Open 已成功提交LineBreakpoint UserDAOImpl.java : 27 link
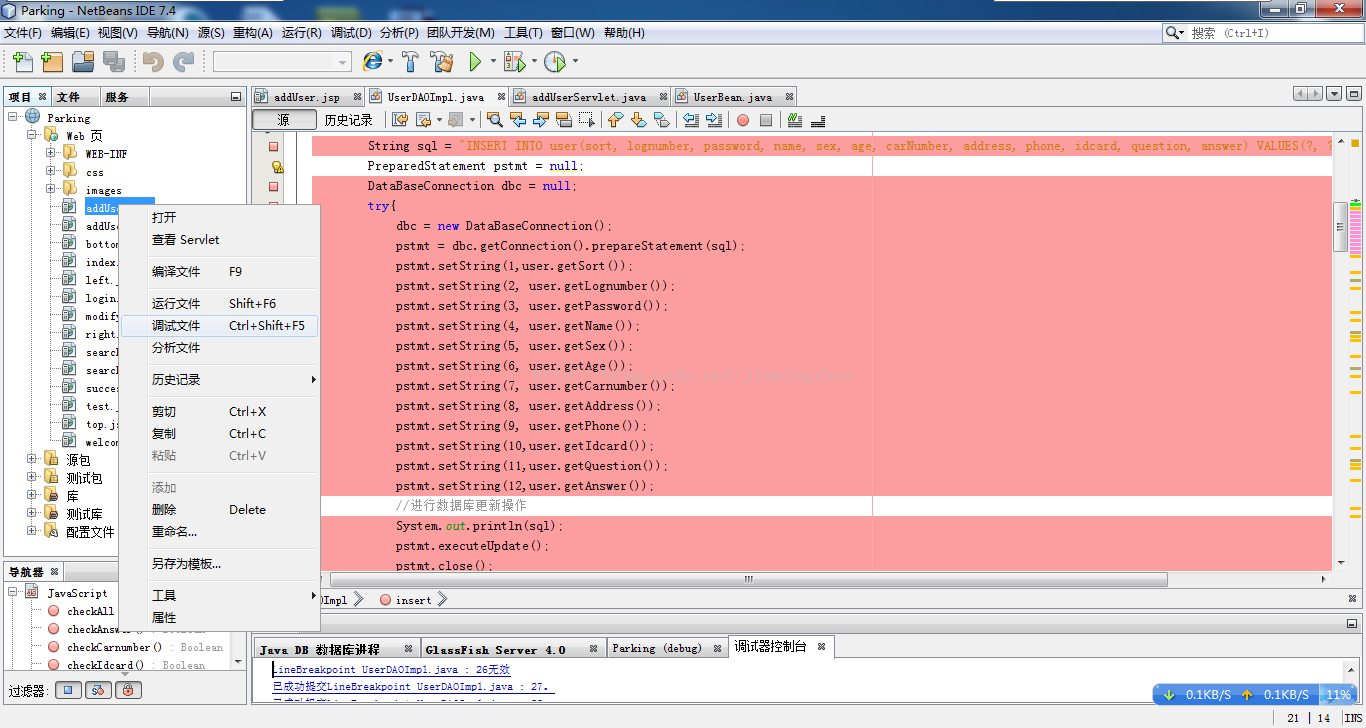The image size is (1366, 728). pyautogui.click(x=413, y=686)
